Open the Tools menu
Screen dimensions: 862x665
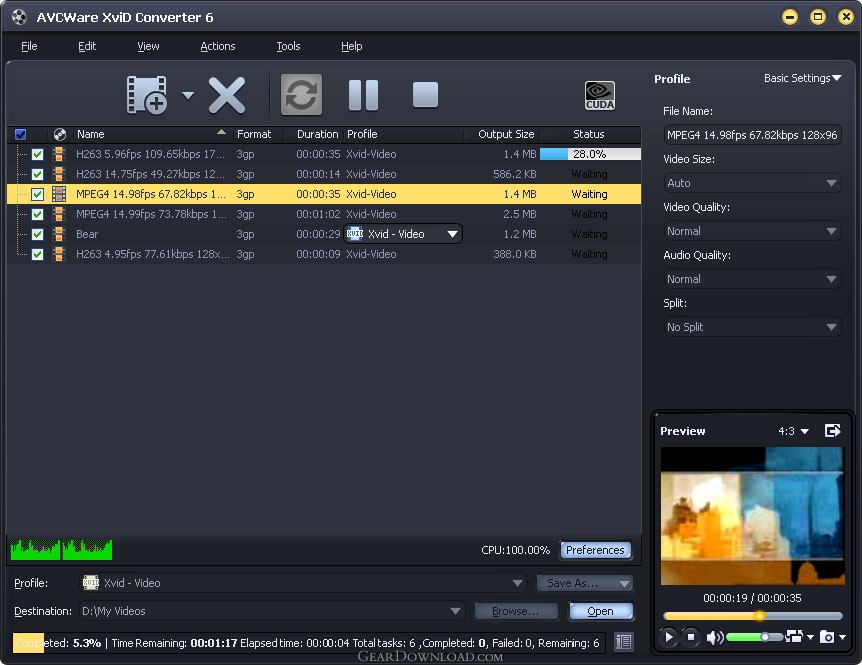click(288, 46)
